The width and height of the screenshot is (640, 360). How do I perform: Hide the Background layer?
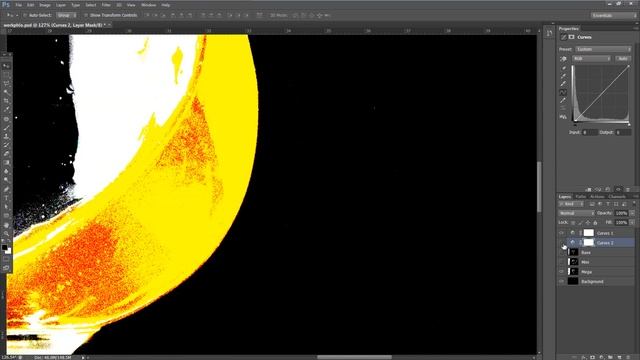(x=562, y=282)
